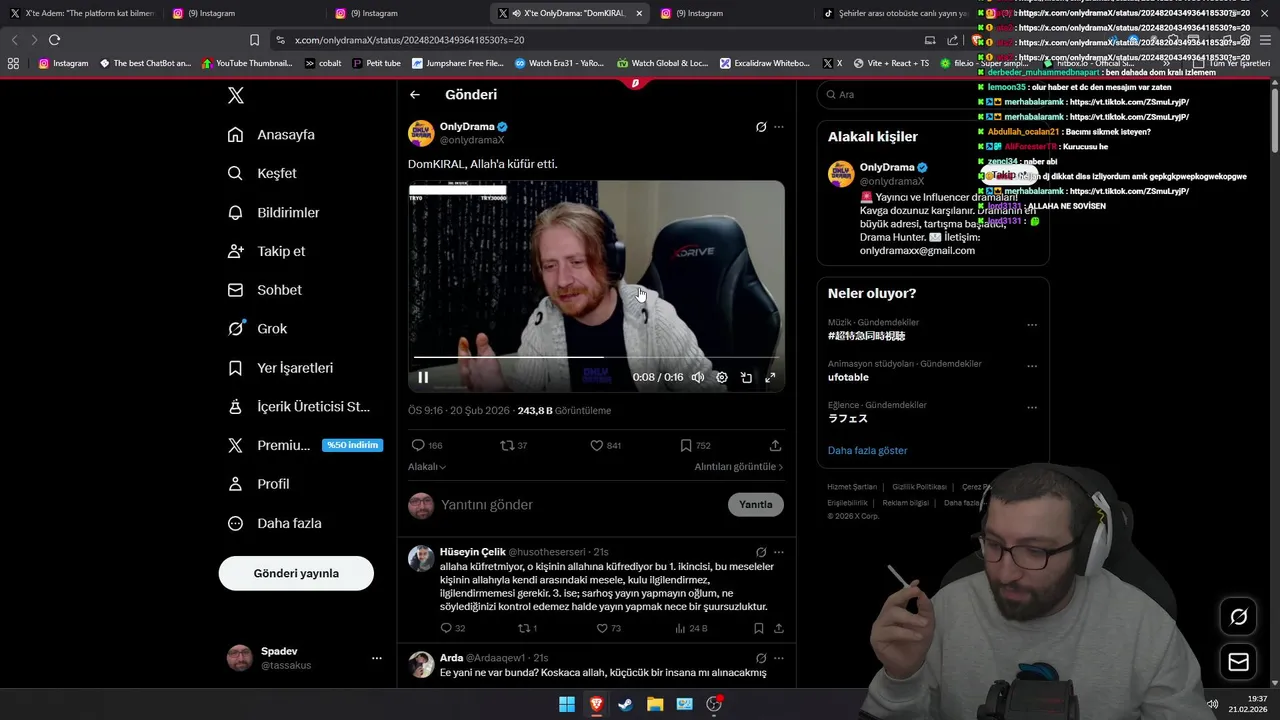Toggle picture-in-picture on video
Viewport: 1280px width, 720px height.
click(746, 377)
